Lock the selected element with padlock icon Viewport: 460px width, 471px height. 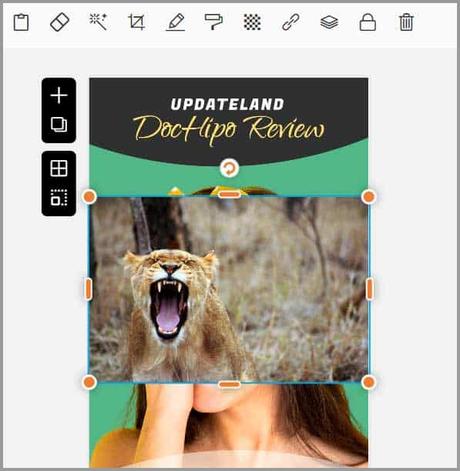click(368, 22)
